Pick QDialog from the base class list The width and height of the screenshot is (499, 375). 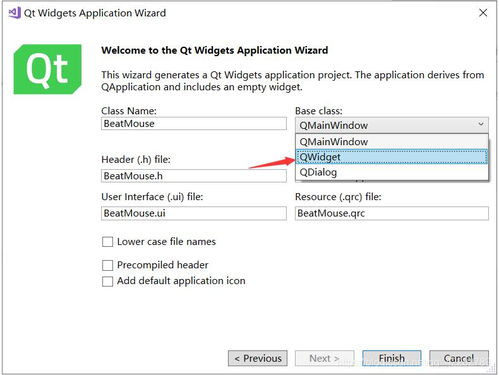[x=392, y=172]
